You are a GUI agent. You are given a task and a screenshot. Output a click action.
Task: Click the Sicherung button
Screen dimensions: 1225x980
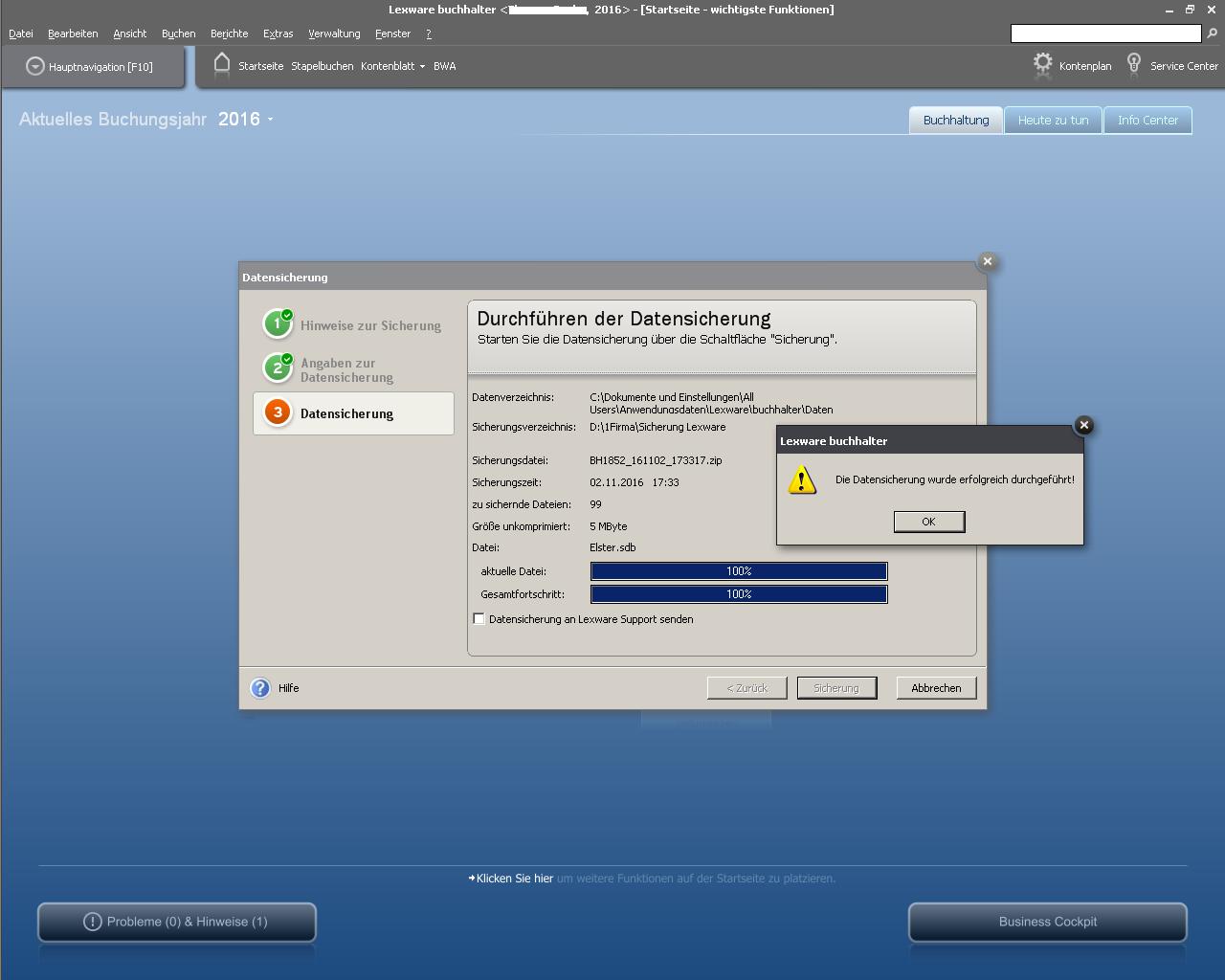pos(836,688)
